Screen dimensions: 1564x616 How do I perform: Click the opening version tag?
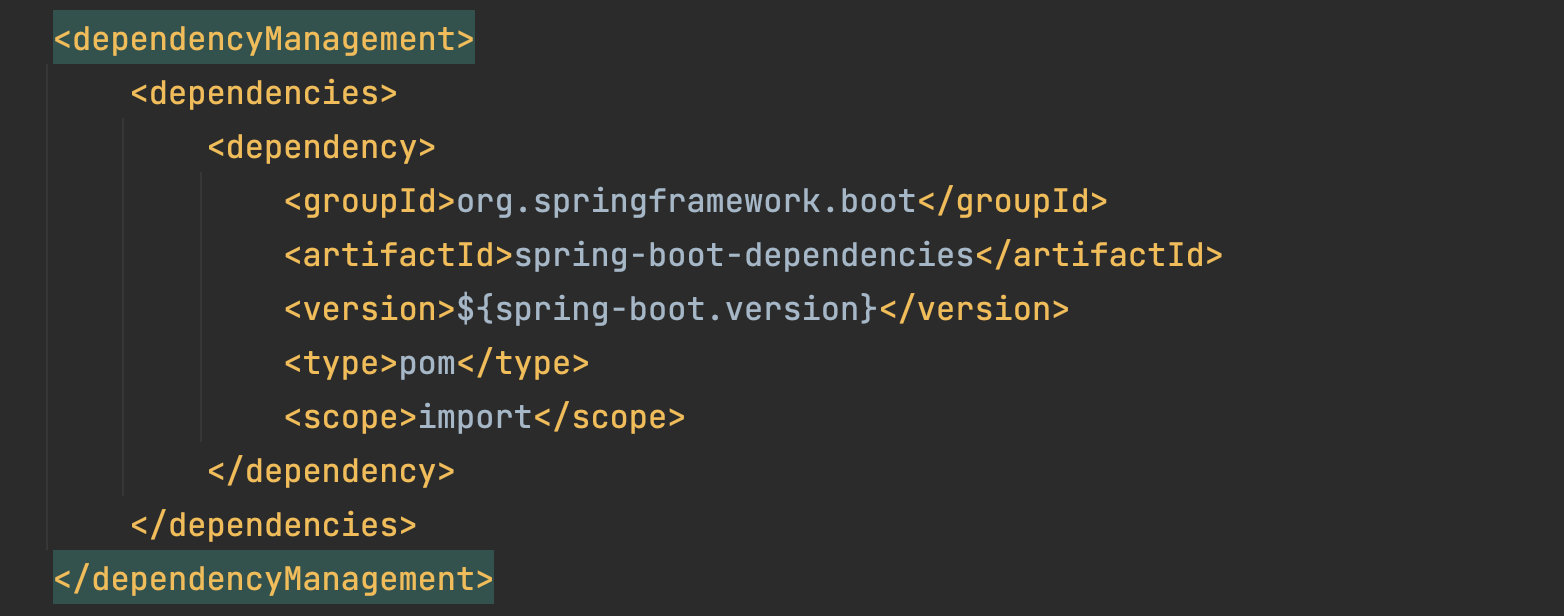pos(370,309)
